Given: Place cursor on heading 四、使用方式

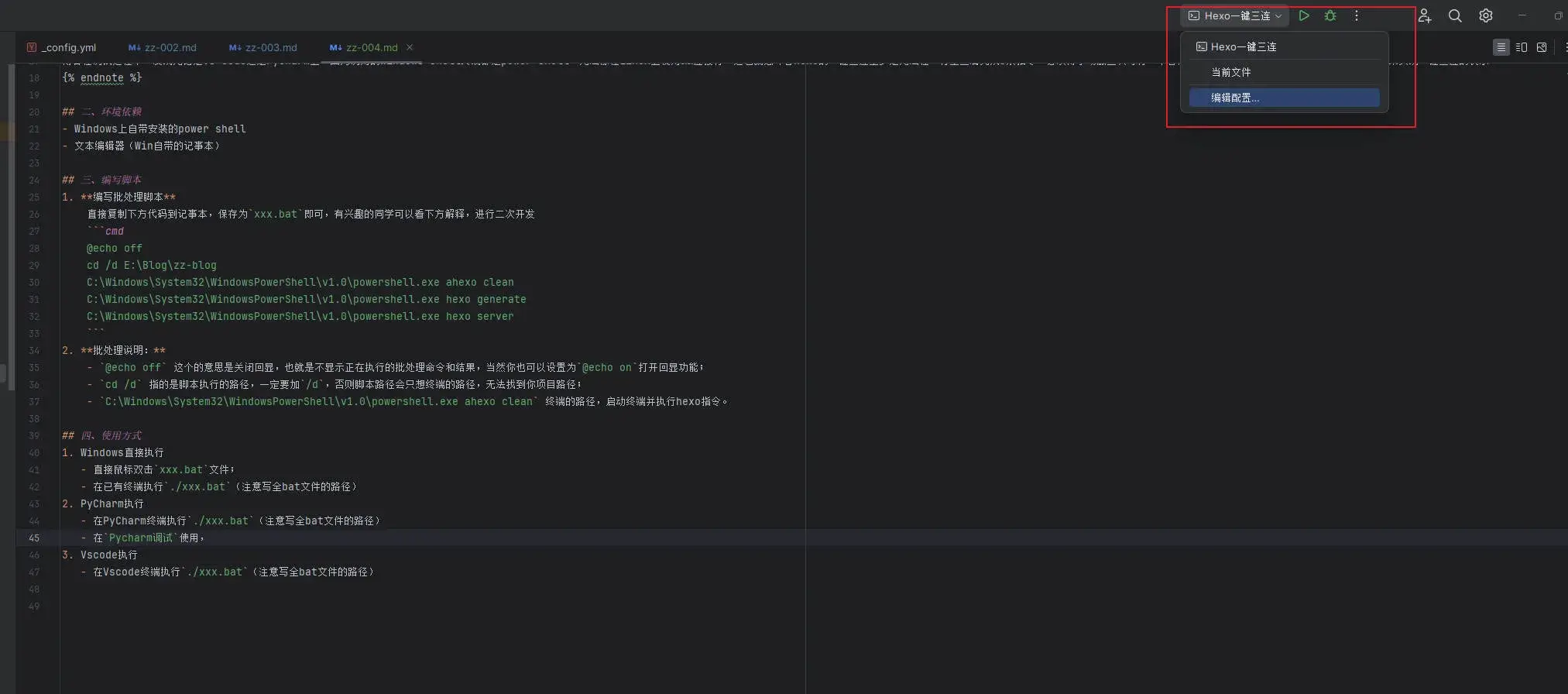Looking at the screenshot, I should click(x=102, y=435).
